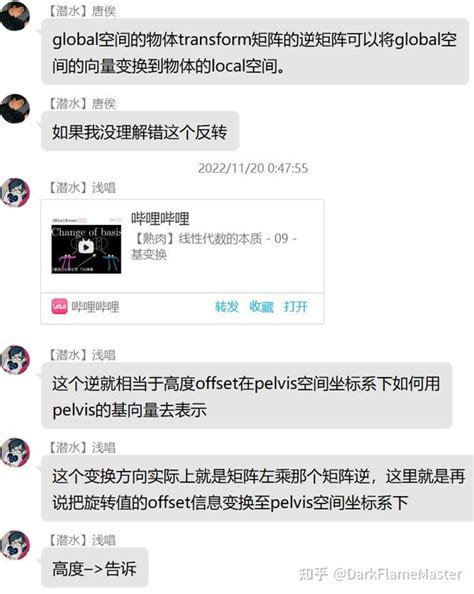
Task: Click 浅唱's avatar beside 这个变换方向 message
Action: click(x=14, y=453)
